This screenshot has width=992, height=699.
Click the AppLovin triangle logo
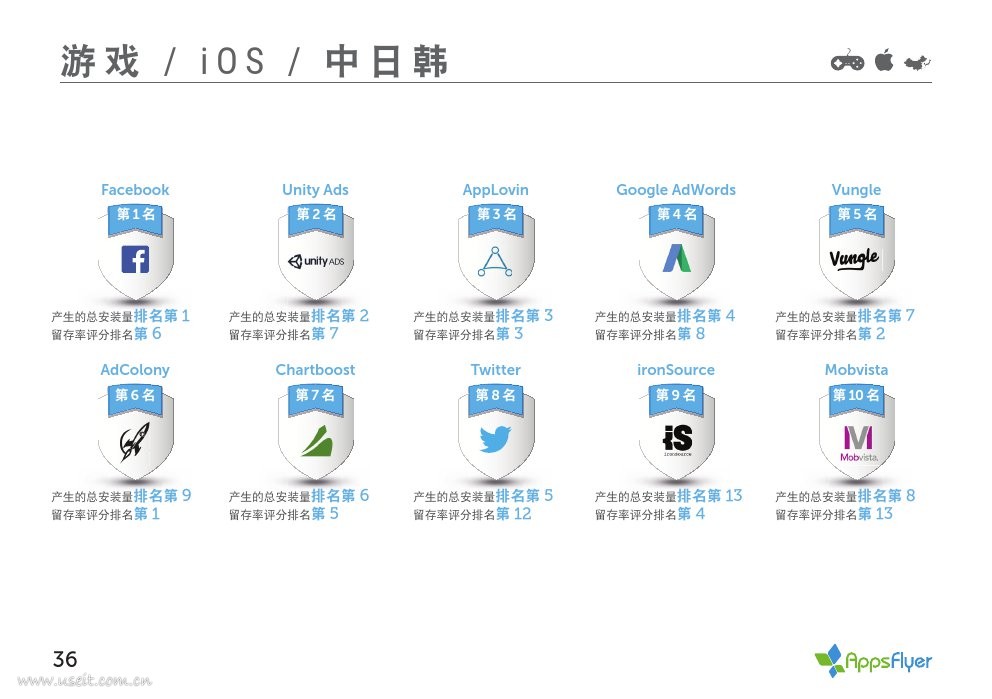[495, 261]
